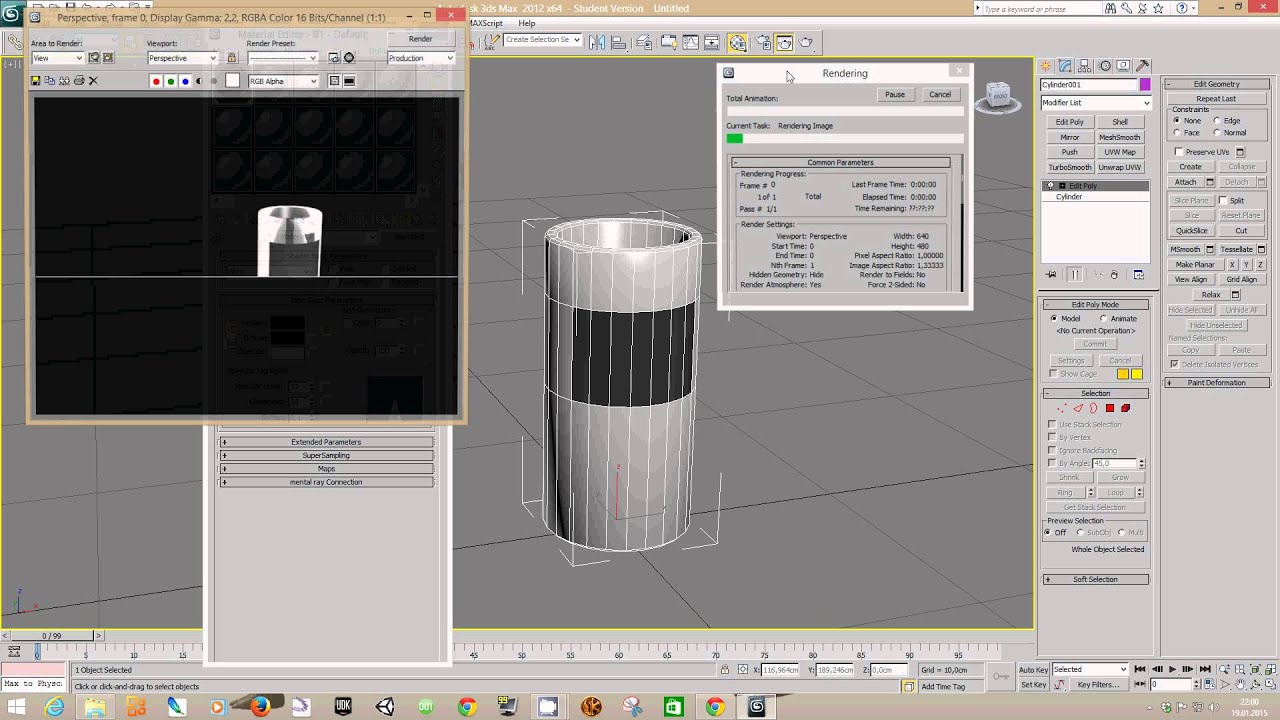Click the Key Filters button
Viewport: 1280px width, 720px height.
click(1098, 685)
